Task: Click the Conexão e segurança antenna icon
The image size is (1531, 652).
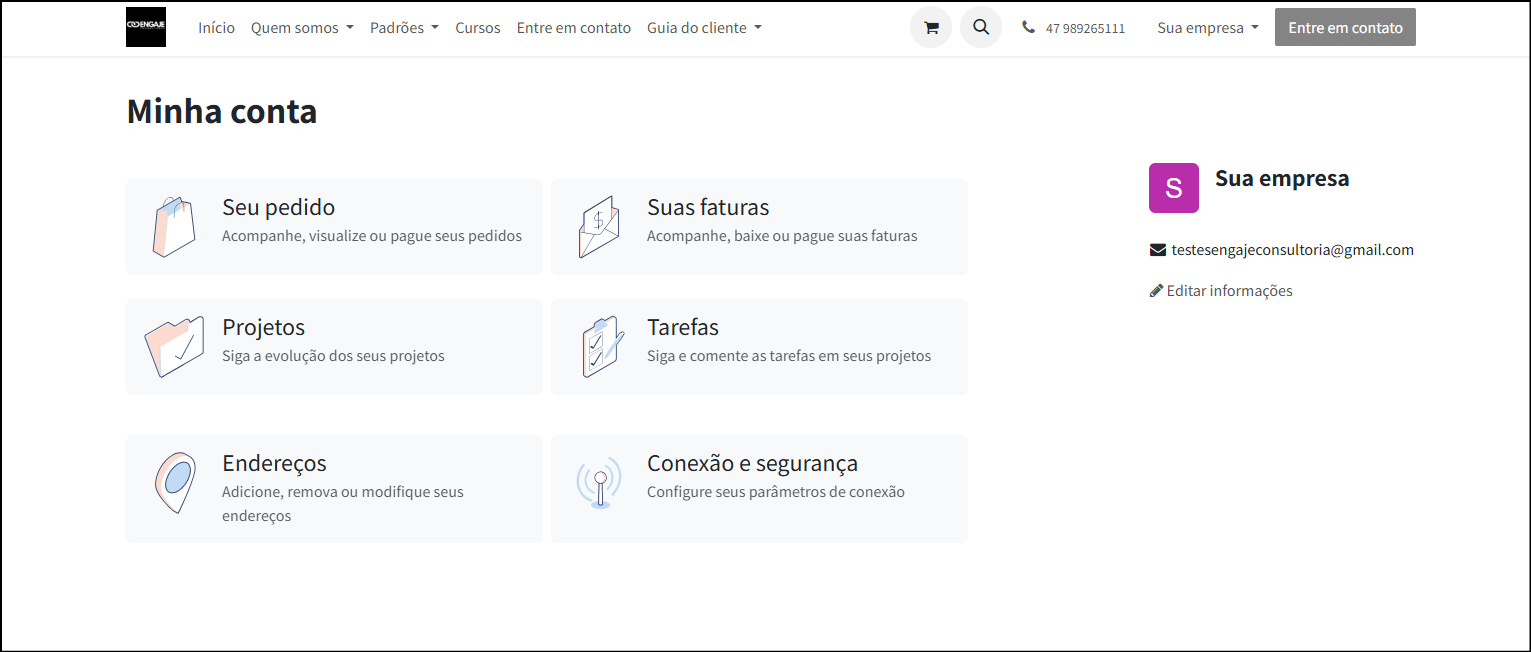Action: coord(599,483)
